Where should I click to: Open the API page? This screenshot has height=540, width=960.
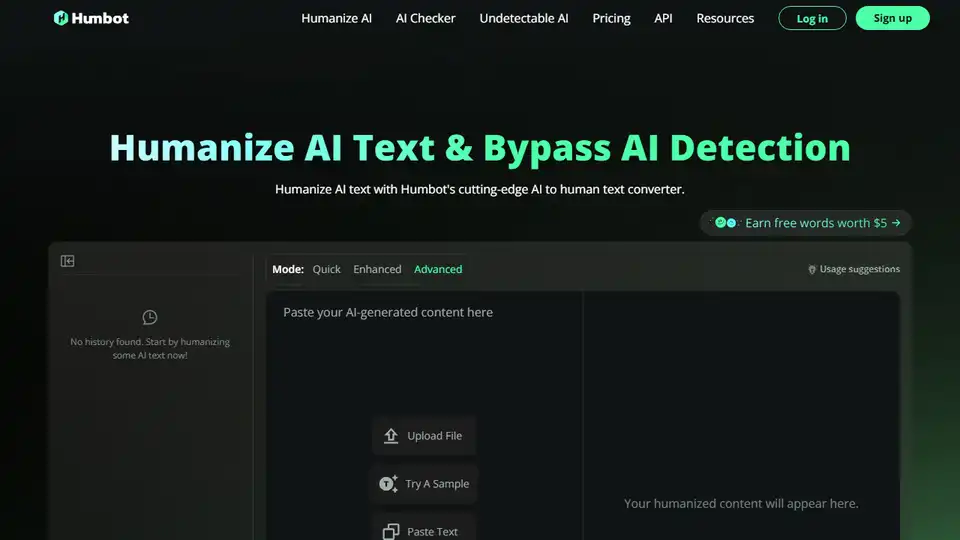(x=663, y=18)
